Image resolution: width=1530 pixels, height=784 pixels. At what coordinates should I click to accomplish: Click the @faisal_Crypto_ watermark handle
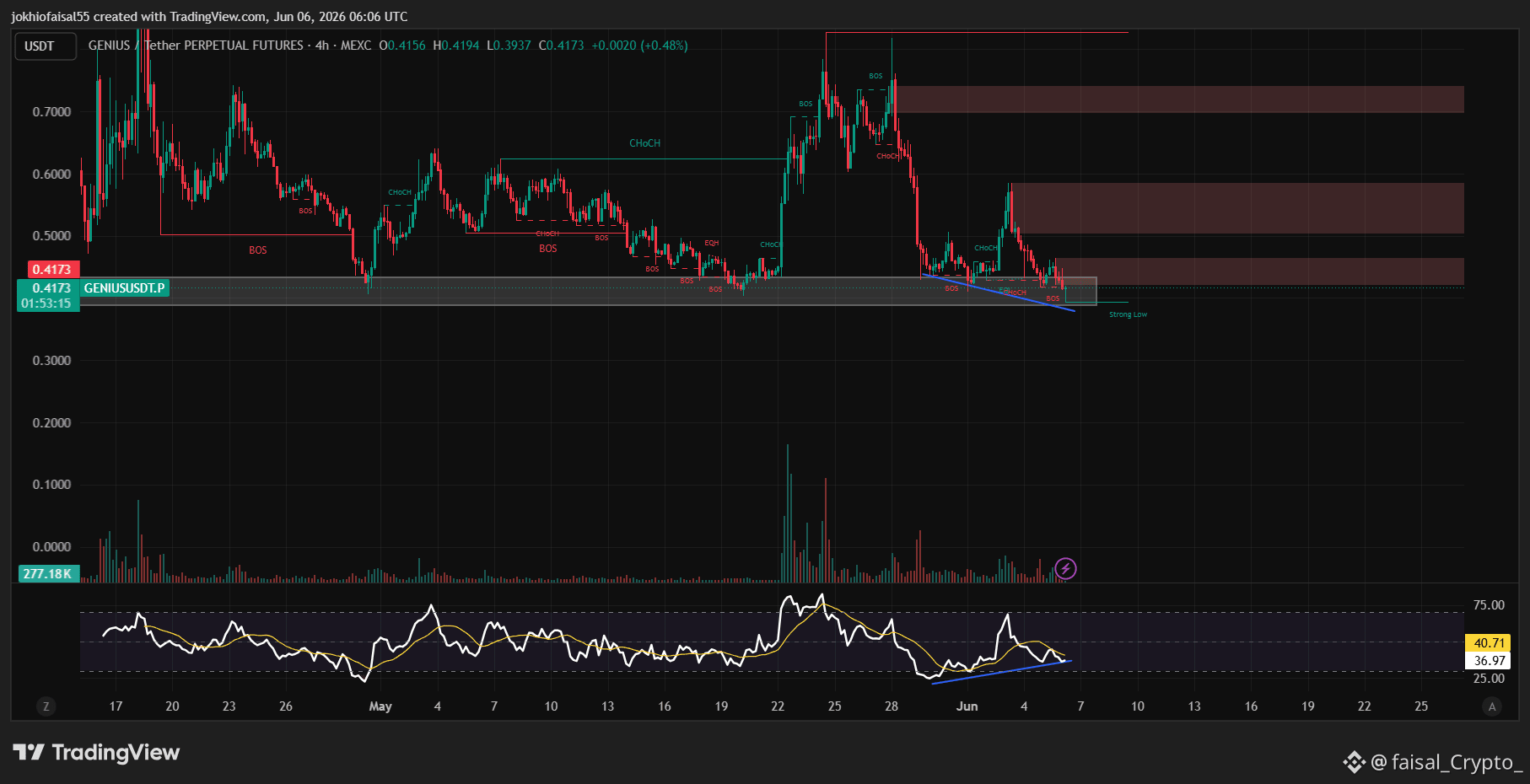click(x=1447, y=762)
